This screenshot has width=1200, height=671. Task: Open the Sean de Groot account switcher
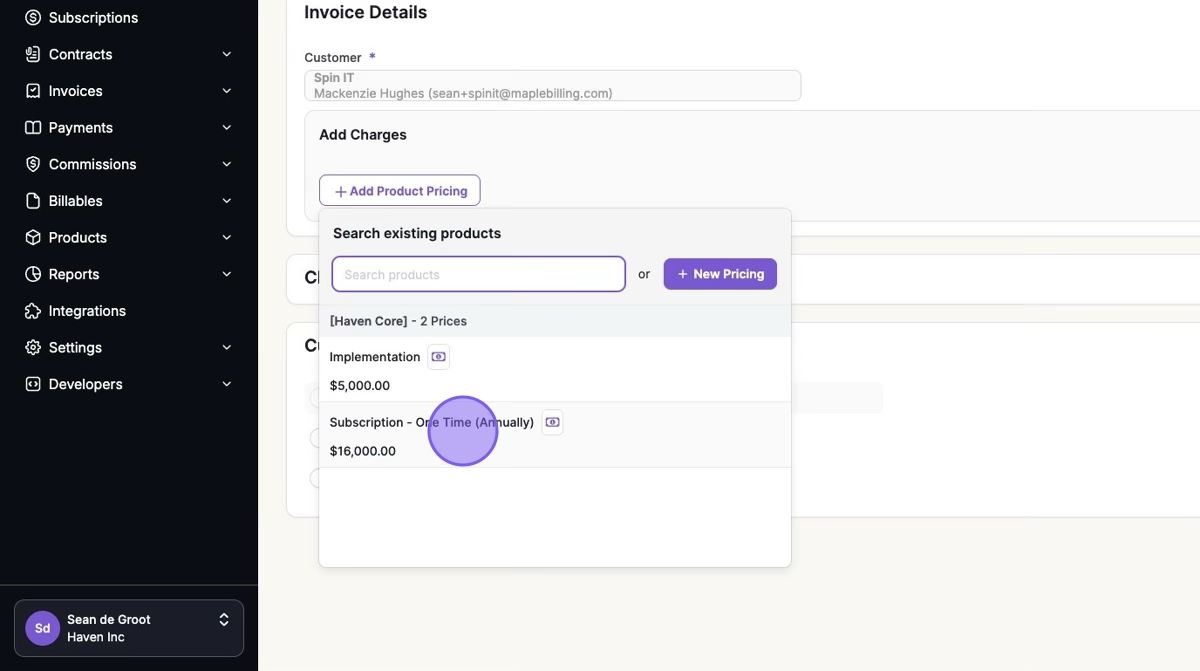(x=129, y=628)
